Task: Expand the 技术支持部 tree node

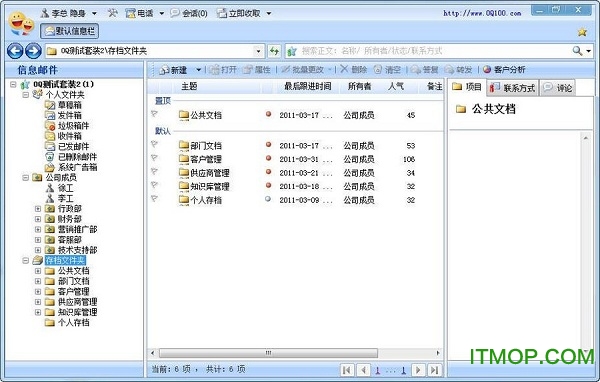Action: tap(38, 250)
